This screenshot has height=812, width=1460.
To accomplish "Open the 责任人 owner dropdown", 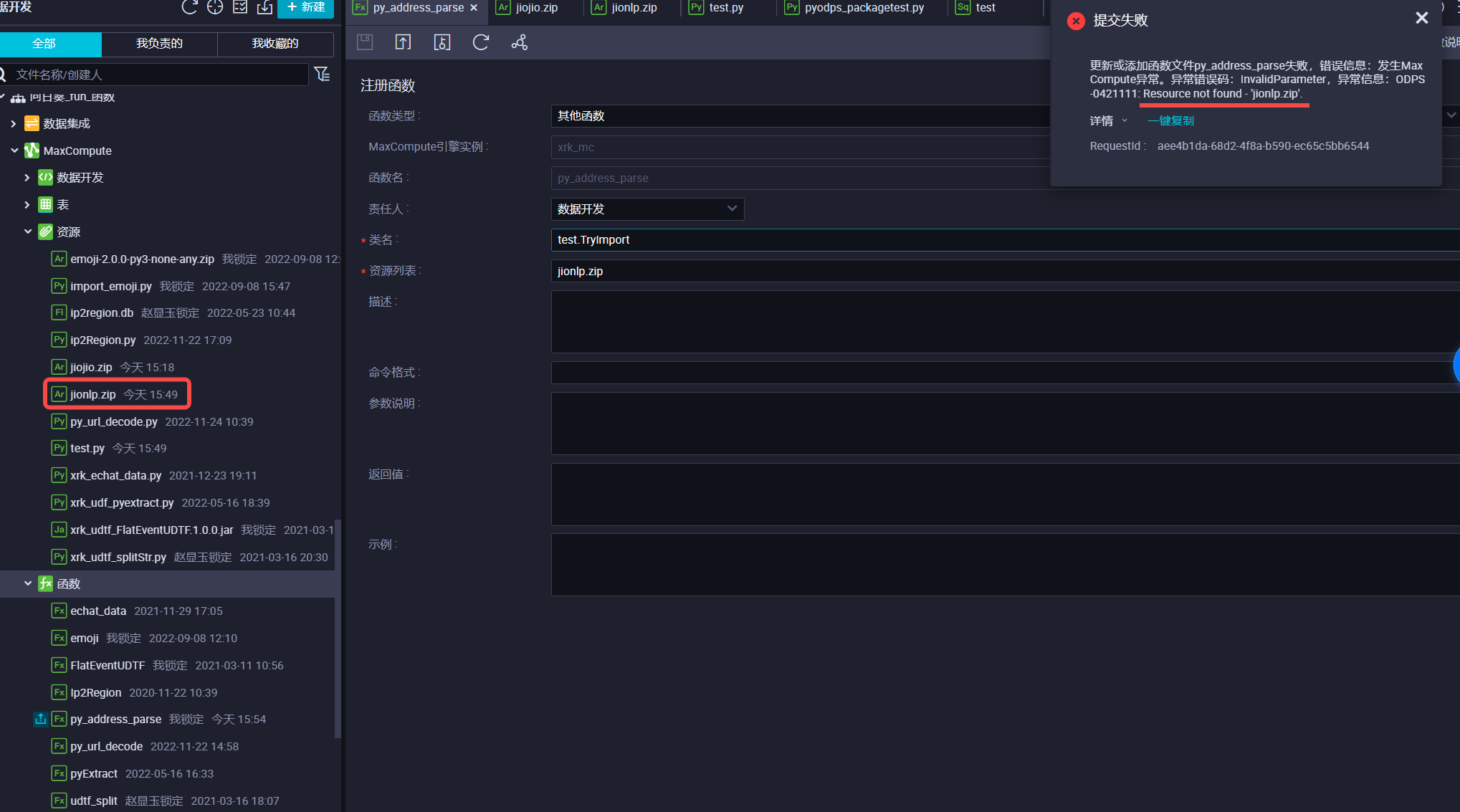I will click(x=647, y=209).
